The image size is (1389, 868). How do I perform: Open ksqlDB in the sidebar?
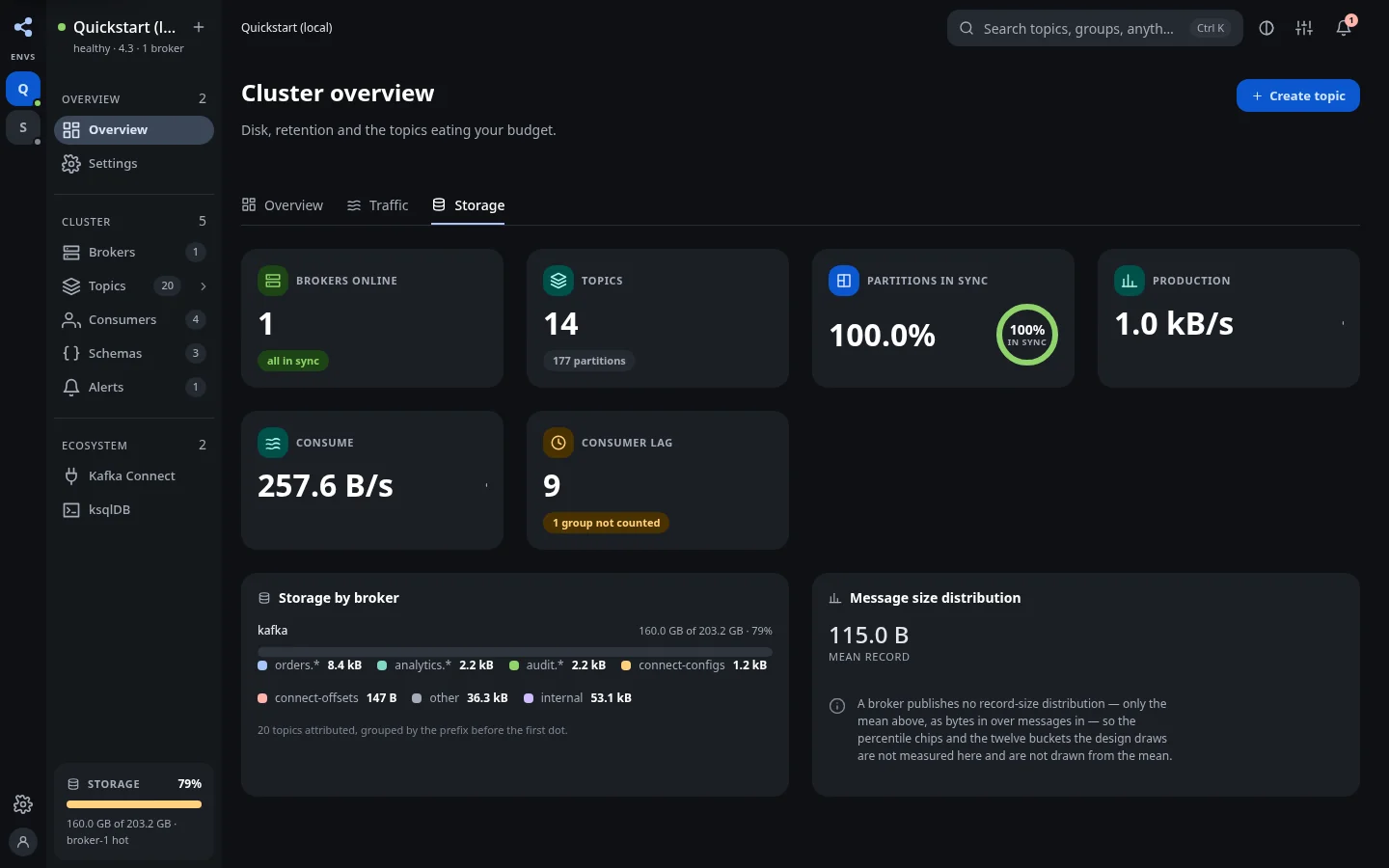click(x=134, y=510)
